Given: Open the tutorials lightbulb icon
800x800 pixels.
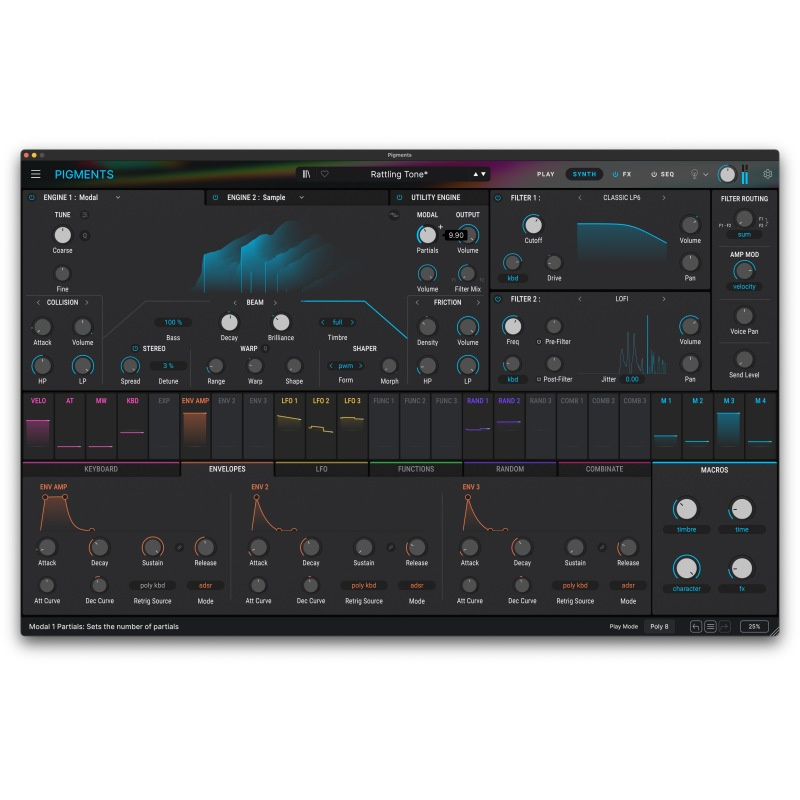Looking at the screenshot, I should click(695, 174).
